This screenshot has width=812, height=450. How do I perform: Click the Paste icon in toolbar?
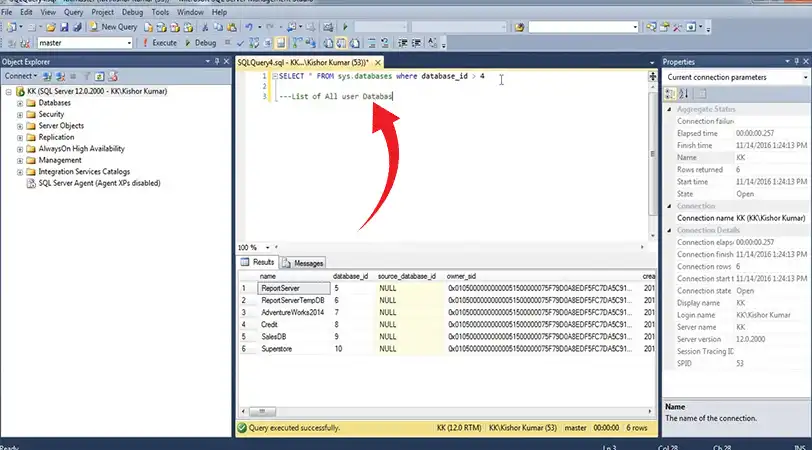click(x=231, y=27)
